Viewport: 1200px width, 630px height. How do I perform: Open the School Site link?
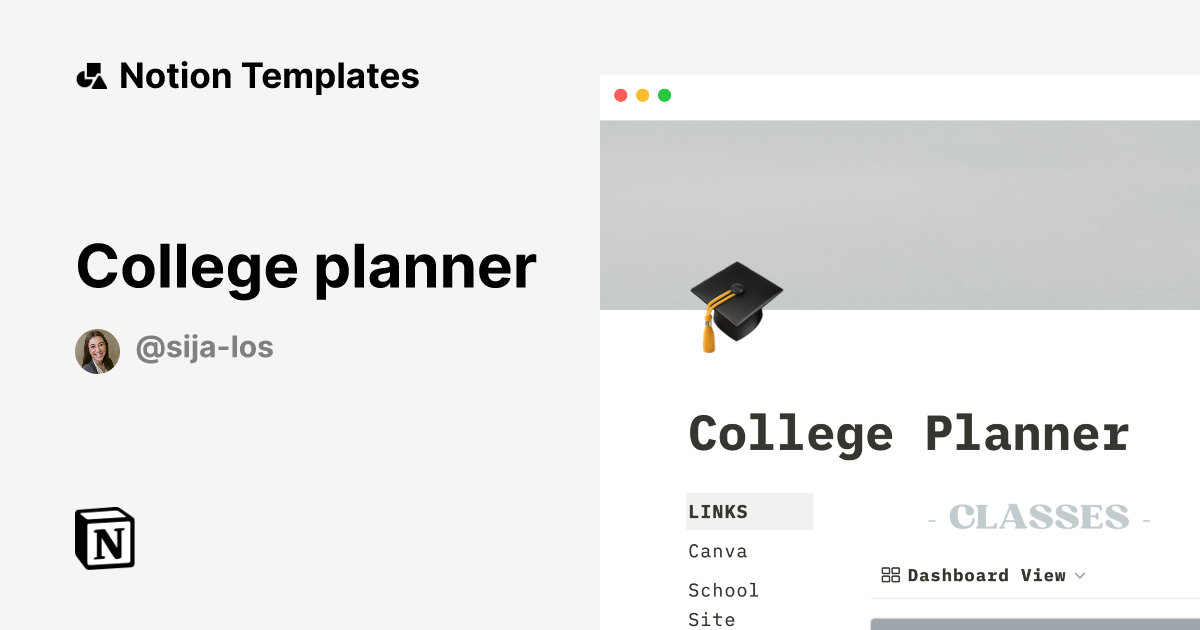723,604
